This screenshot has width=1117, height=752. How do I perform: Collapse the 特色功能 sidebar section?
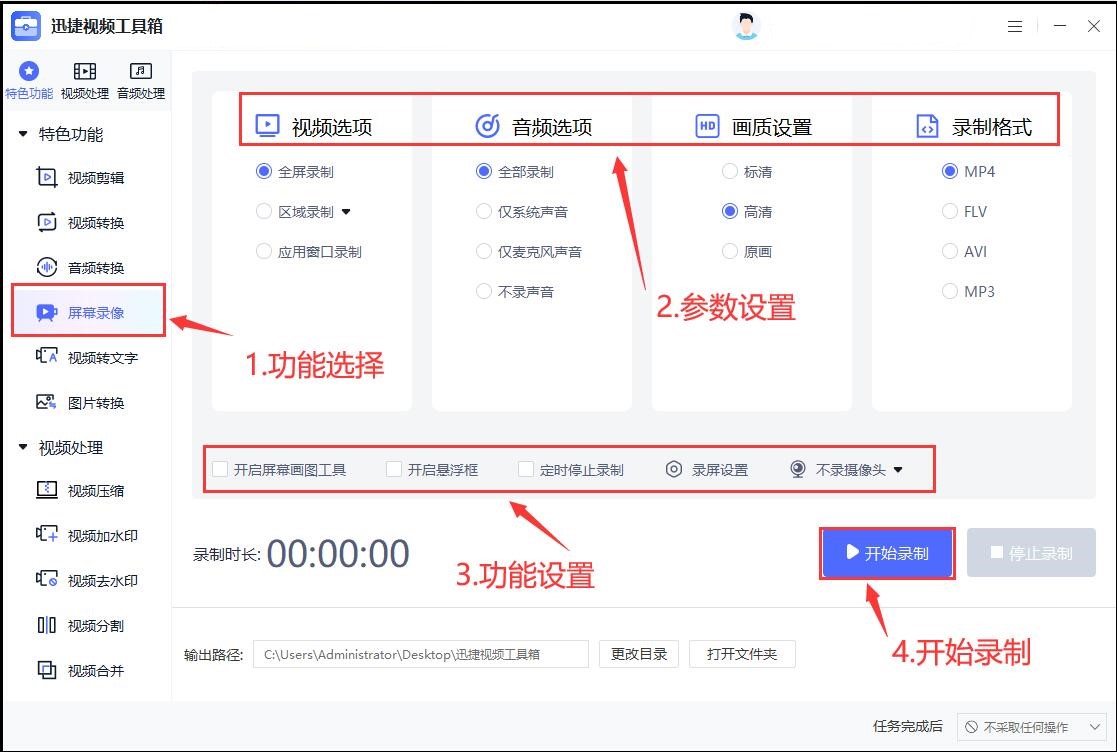(23, 134)
